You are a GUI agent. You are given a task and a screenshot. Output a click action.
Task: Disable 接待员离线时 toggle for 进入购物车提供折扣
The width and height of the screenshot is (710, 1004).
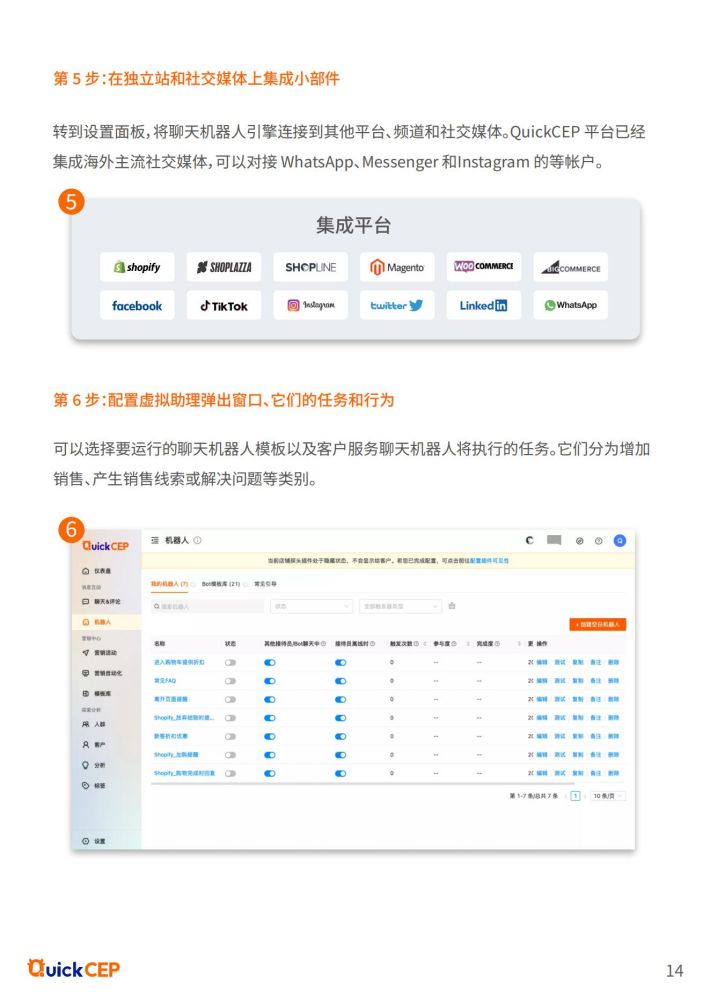[x=341, y=663]
